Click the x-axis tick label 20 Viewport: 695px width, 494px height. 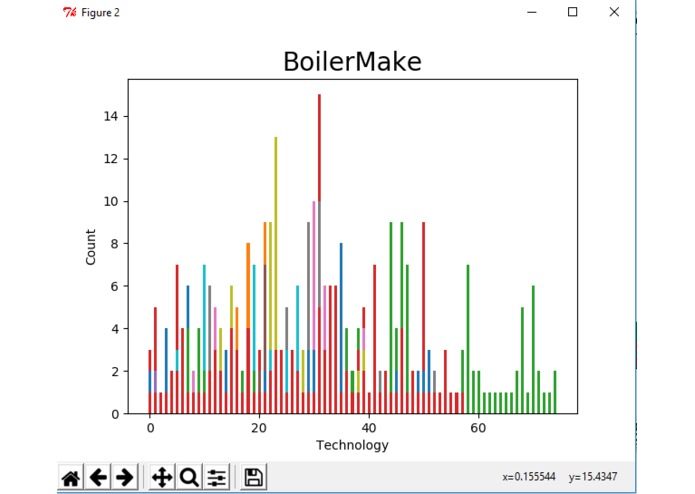click(x=259, y=428)
